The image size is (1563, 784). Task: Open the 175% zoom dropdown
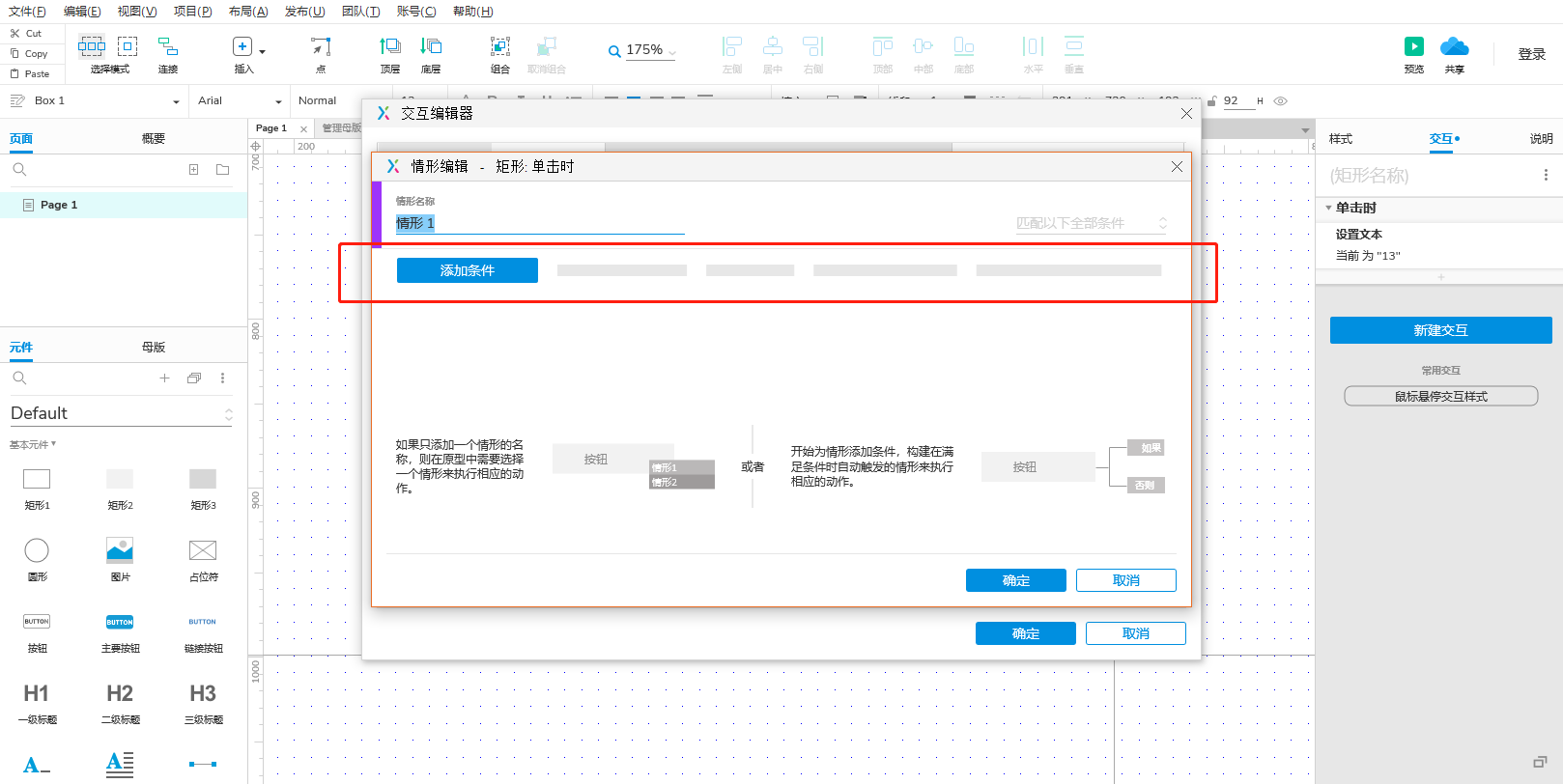(672, 53)
